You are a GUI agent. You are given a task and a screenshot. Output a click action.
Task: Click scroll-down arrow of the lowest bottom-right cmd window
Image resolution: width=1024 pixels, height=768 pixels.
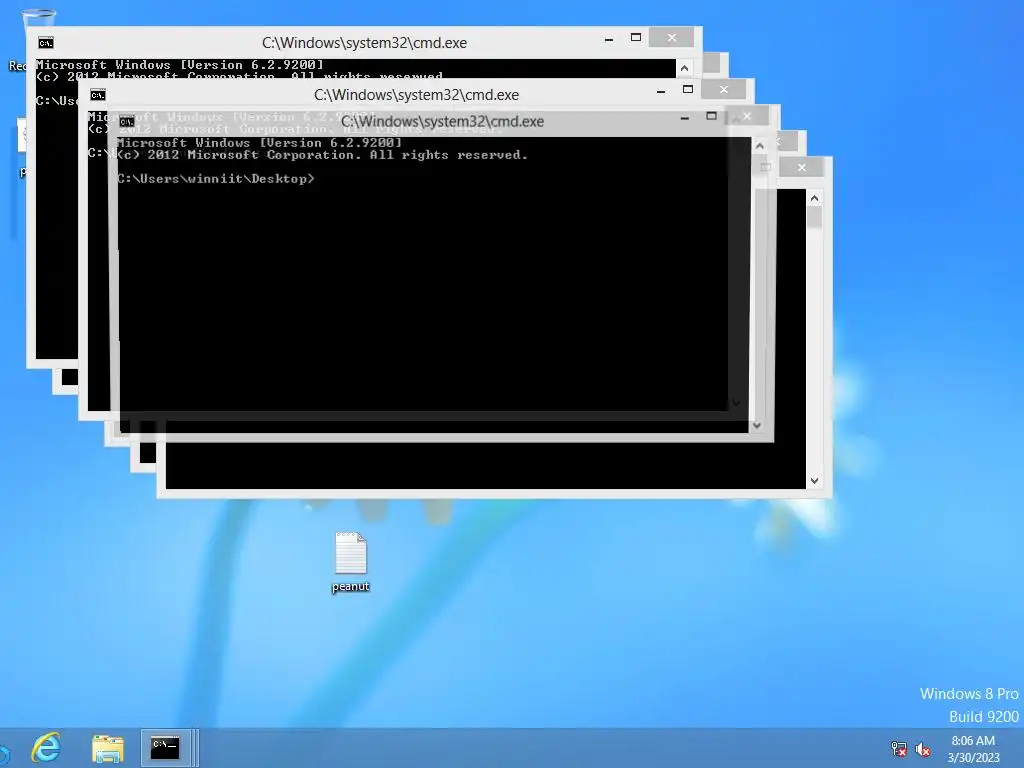click(814, 481)
